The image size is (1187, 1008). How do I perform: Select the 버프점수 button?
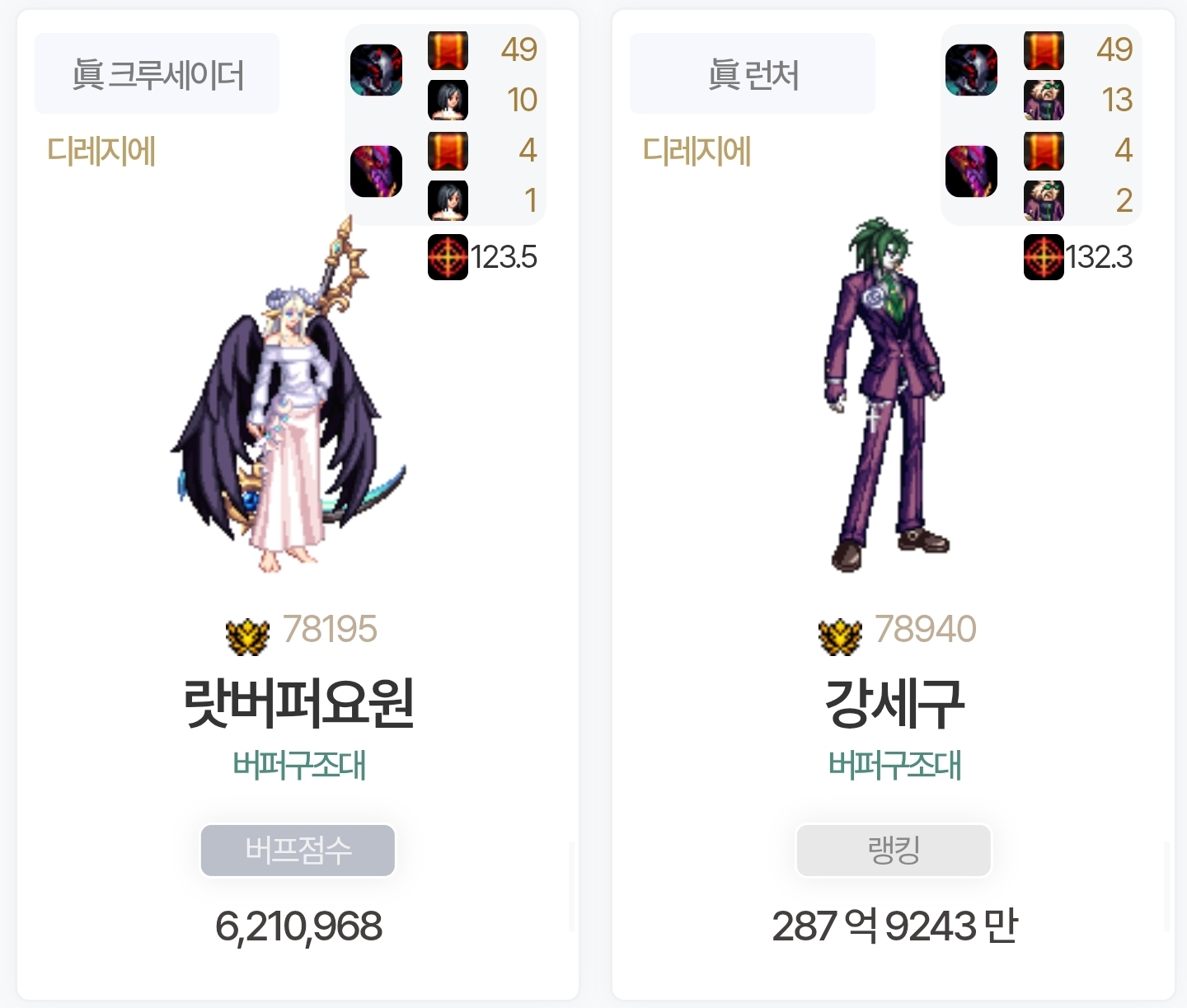[x=298, y=850]
